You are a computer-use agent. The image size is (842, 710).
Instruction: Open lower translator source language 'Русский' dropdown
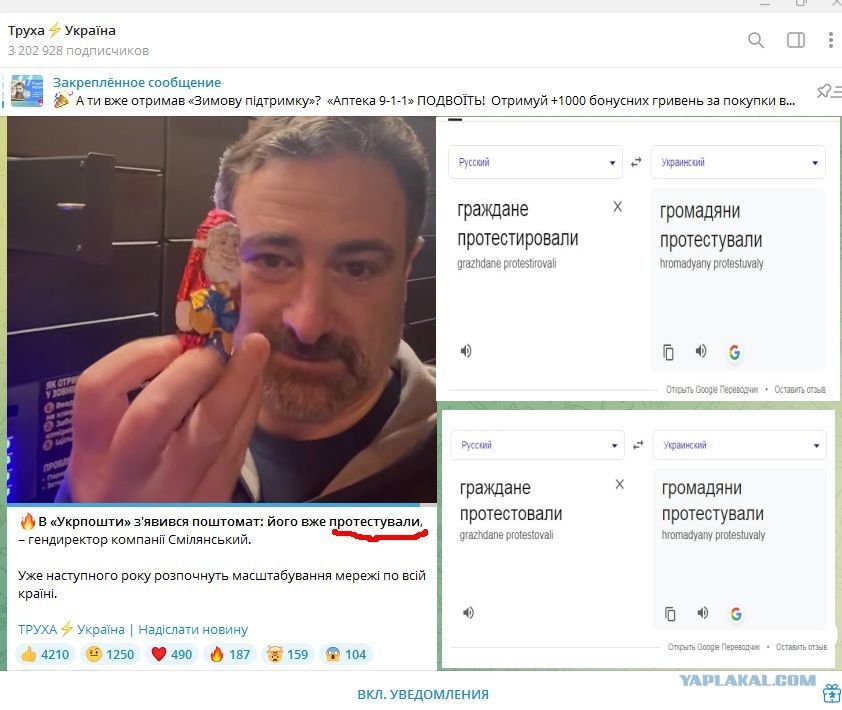pyautogui.click(x=538, y=445)
